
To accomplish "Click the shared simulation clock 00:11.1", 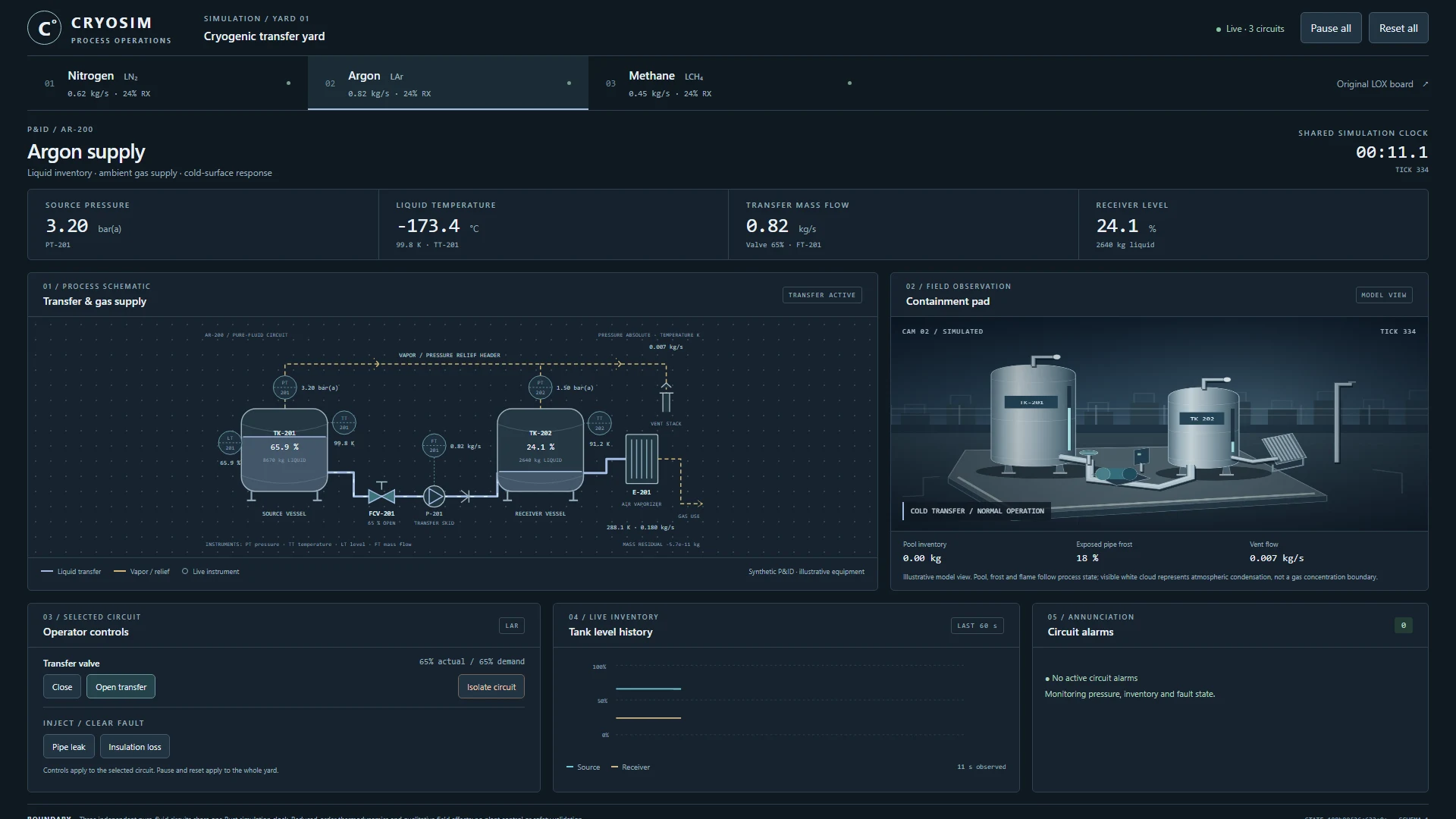I will (1392, 152).
